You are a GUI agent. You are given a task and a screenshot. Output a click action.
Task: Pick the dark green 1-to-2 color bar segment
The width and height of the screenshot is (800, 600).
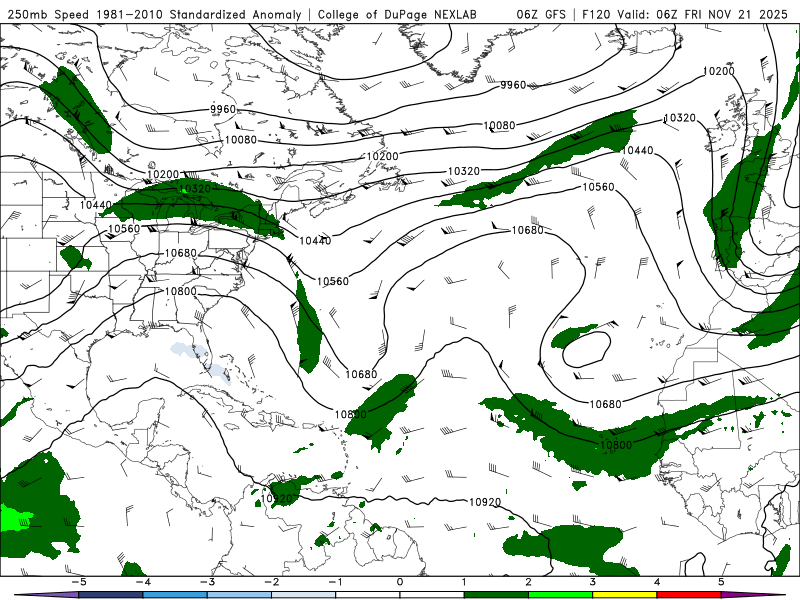click(x=496, y=595)
